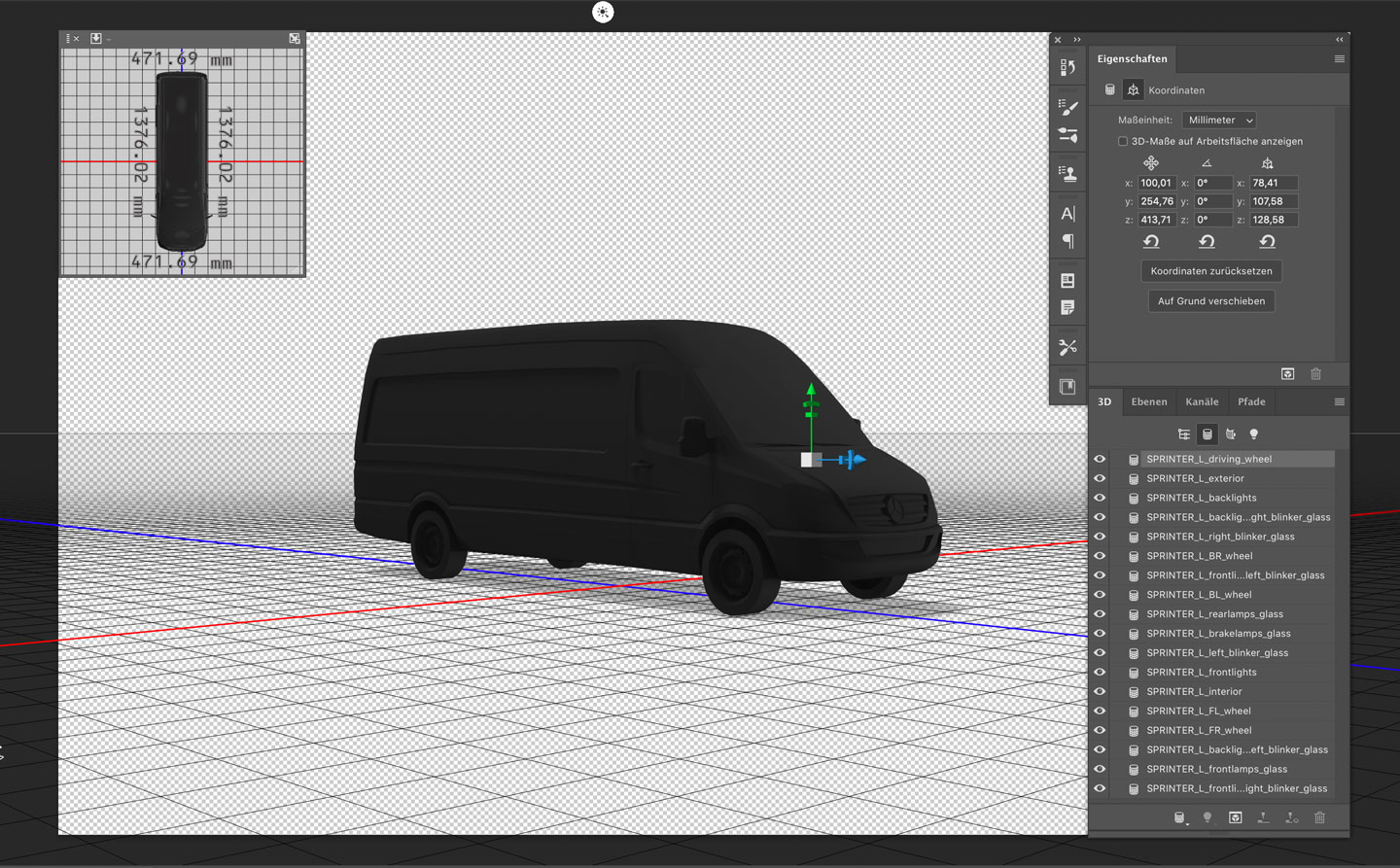Filter 3D panel by whole scene
Screen dimensions: 1400x868
(1183, 434)
